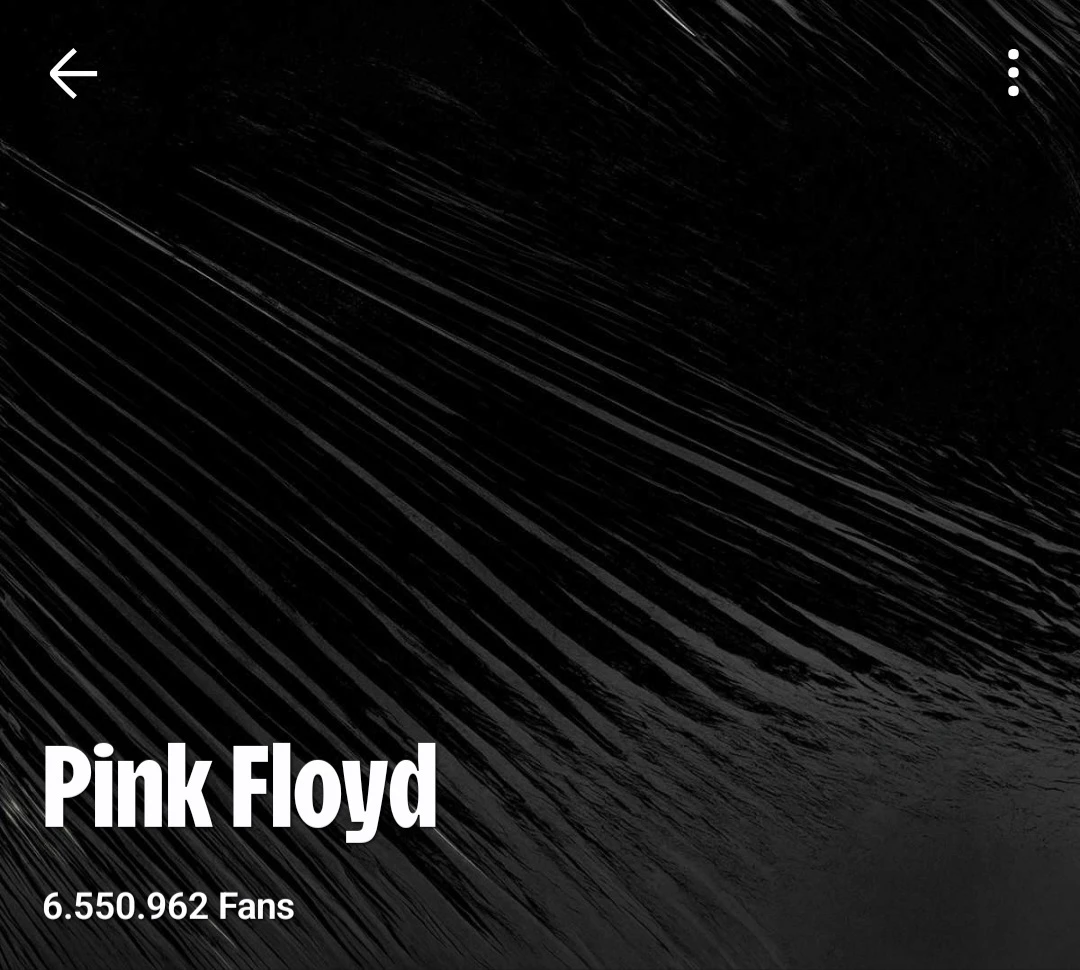Image resolution: width=1080 pixels, height=970 pixels.
Task: Show more options with vertical dots icon
Action: pos(1013,72)
